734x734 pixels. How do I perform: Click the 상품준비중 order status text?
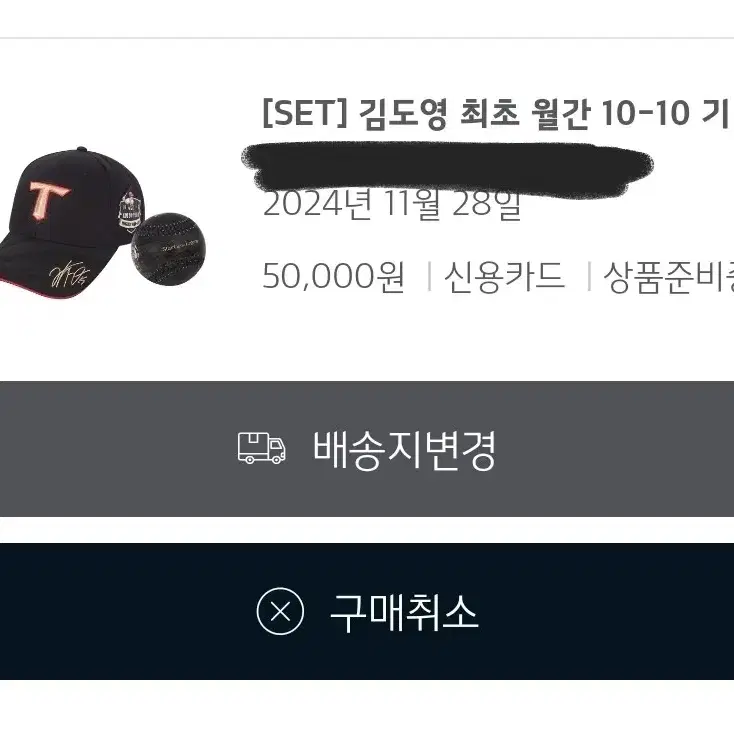click(x=668, y=277)
